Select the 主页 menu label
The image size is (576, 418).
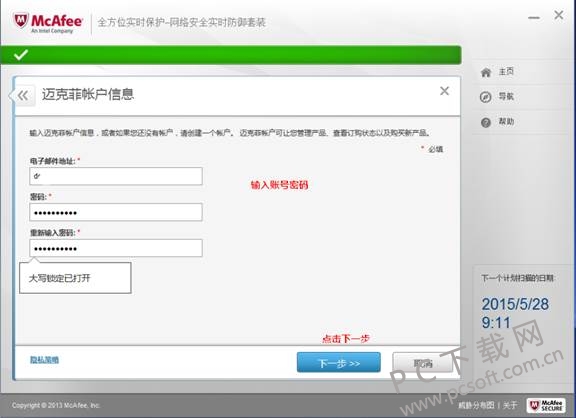506,72
